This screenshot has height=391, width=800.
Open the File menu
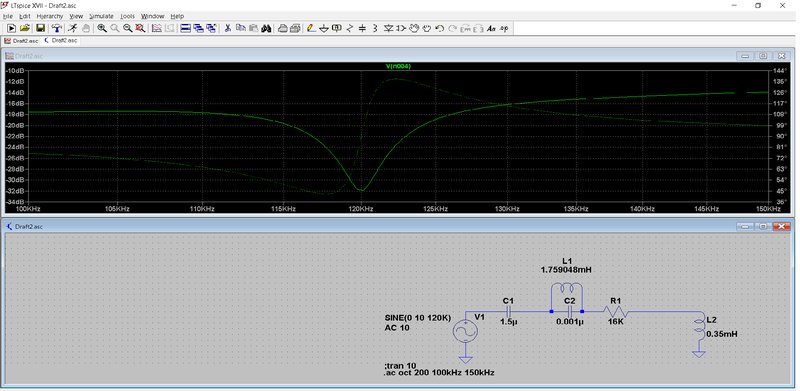pyautogui.click(x=8, y=16)
